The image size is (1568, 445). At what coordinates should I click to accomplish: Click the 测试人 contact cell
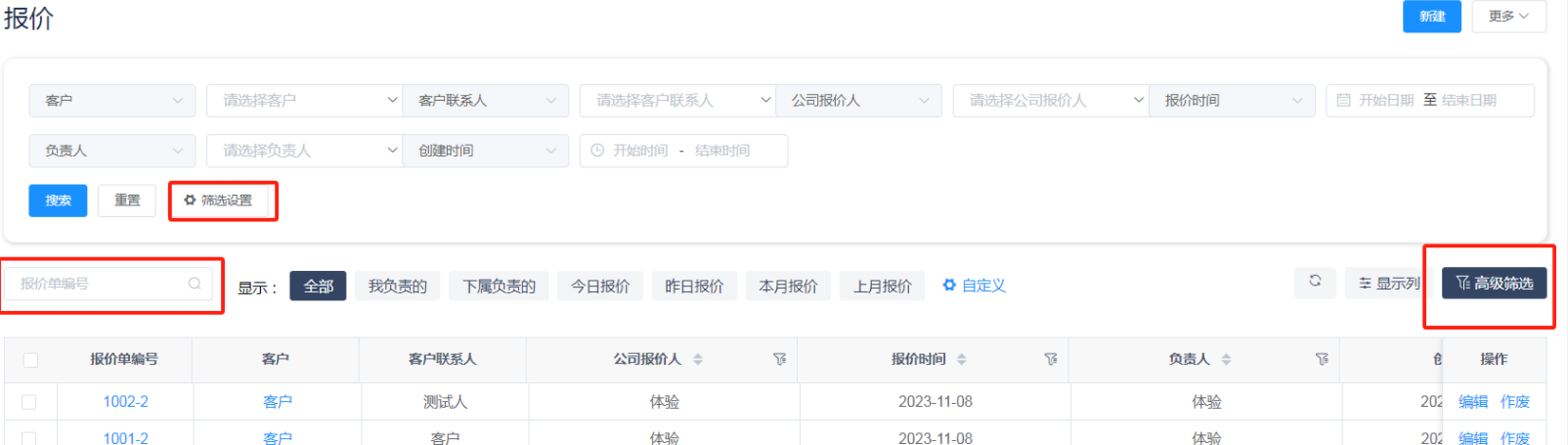[445, 402]
